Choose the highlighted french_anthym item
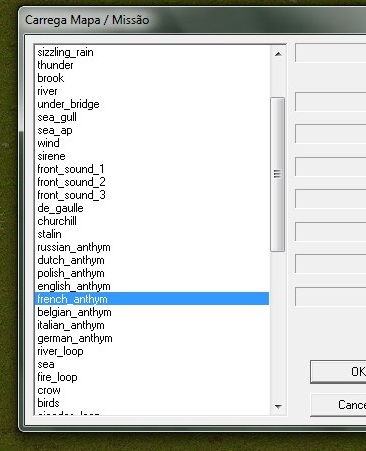Screen dimensions: 366x451 tap(152, 299)
